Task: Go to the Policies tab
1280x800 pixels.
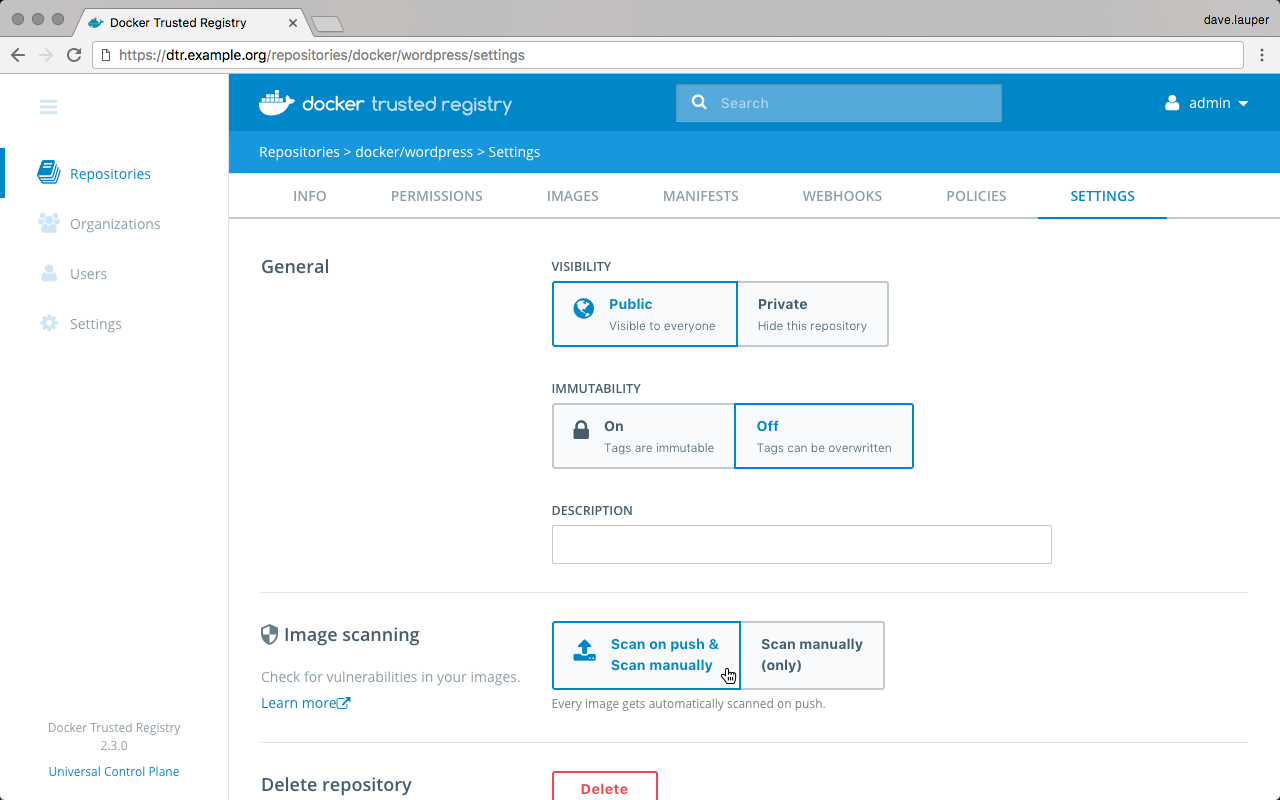Action: tap(976, 196)
